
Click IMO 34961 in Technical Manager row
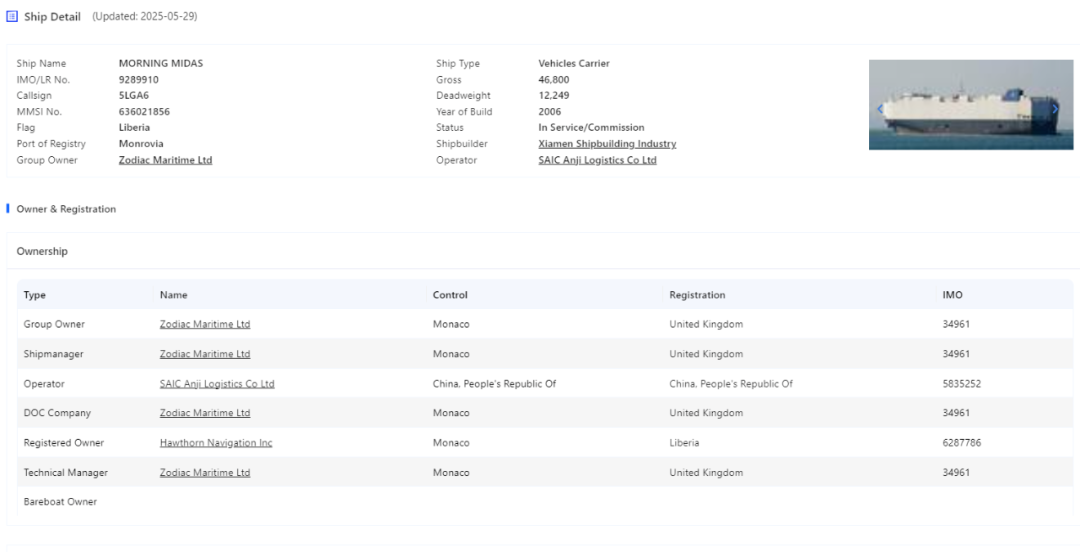(x=956, y=473)
